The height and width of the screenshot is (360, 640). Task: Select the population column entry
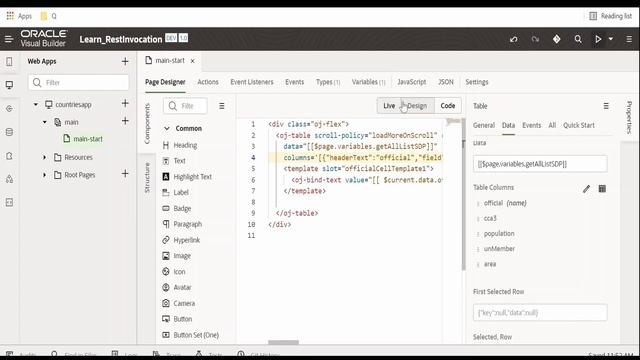[x=499, y=233]
